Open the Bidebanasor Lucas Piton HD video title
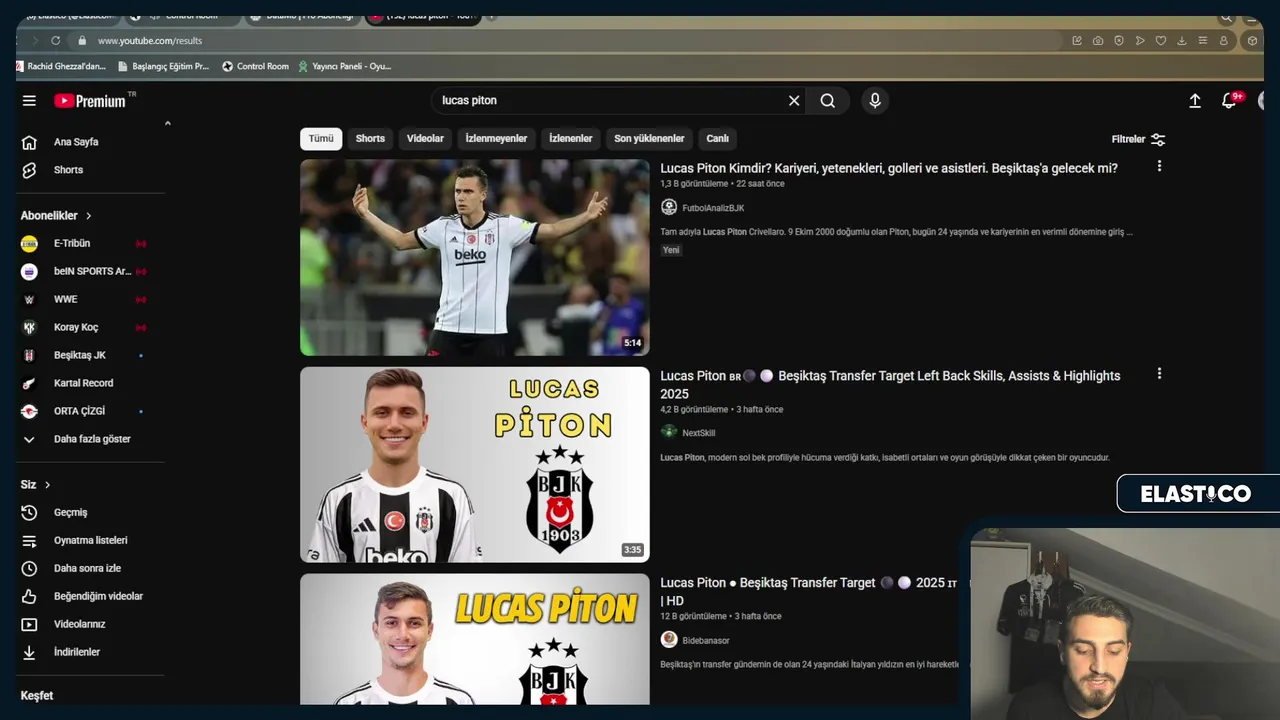 pyautogui.click(x=809, y=591)
